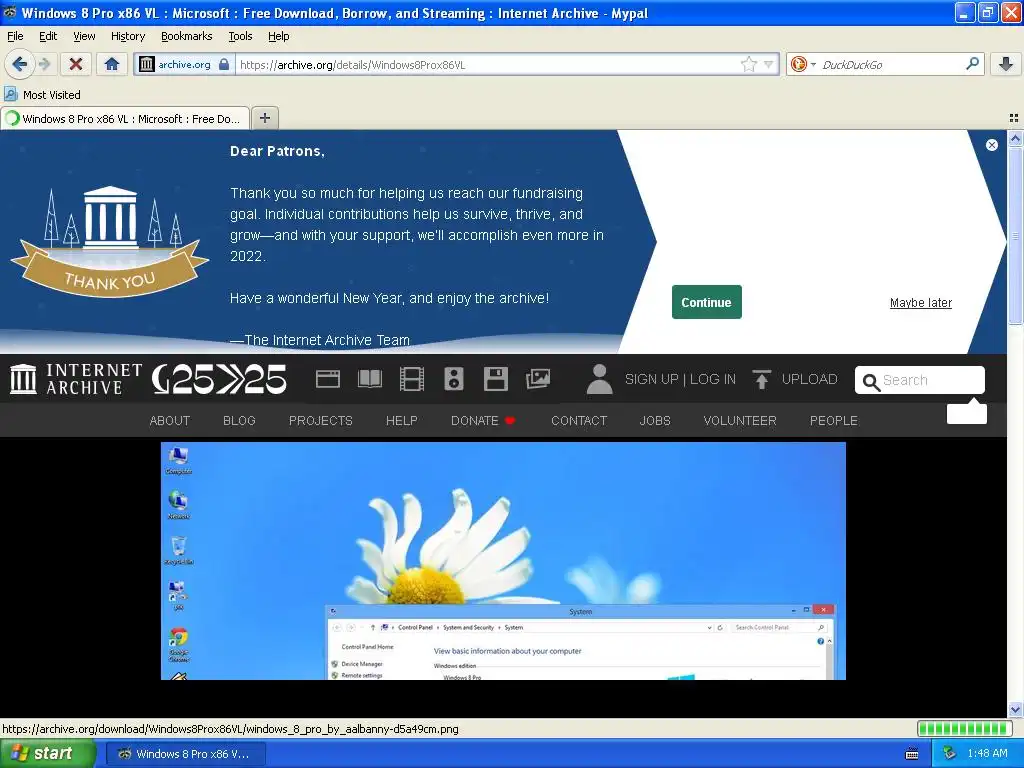Open the Home page icon
Screen dimensions: 1024x768
click(112, 64)
